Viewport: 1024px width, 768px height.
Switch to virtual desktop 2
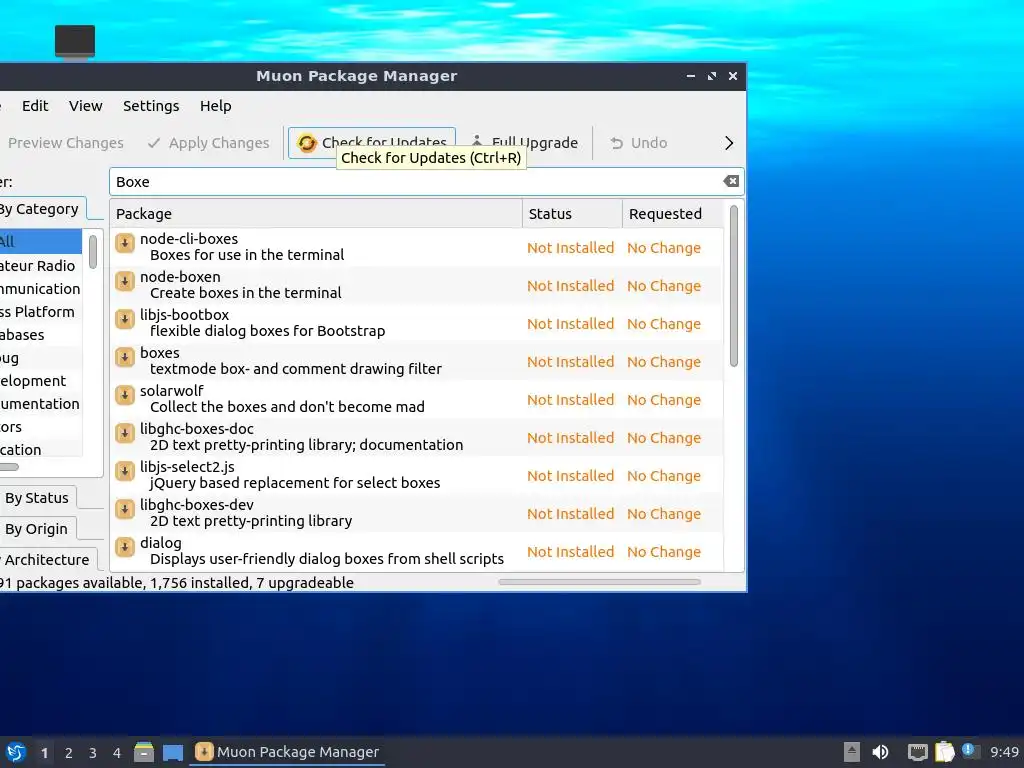tap(69, 753)
